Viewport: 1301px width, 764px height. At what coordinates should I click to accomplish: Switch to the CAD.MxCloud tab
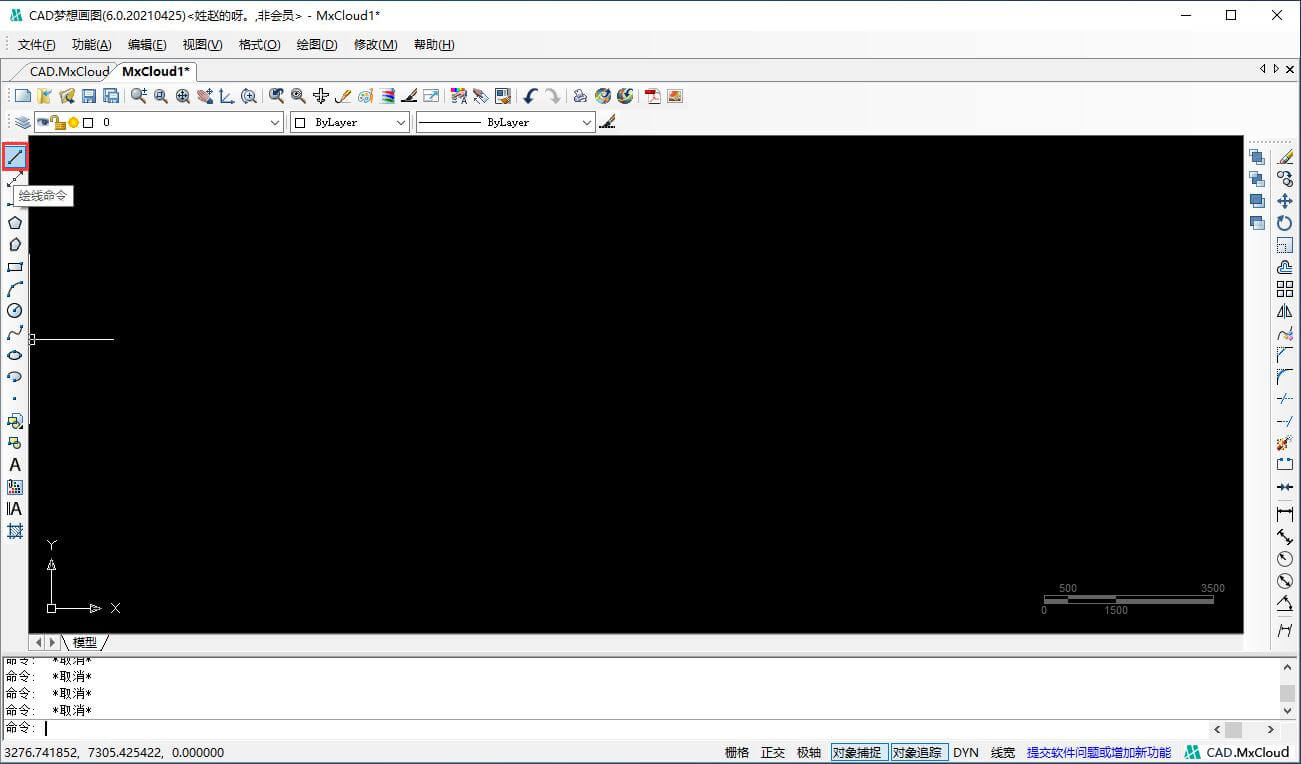(69, 71)
